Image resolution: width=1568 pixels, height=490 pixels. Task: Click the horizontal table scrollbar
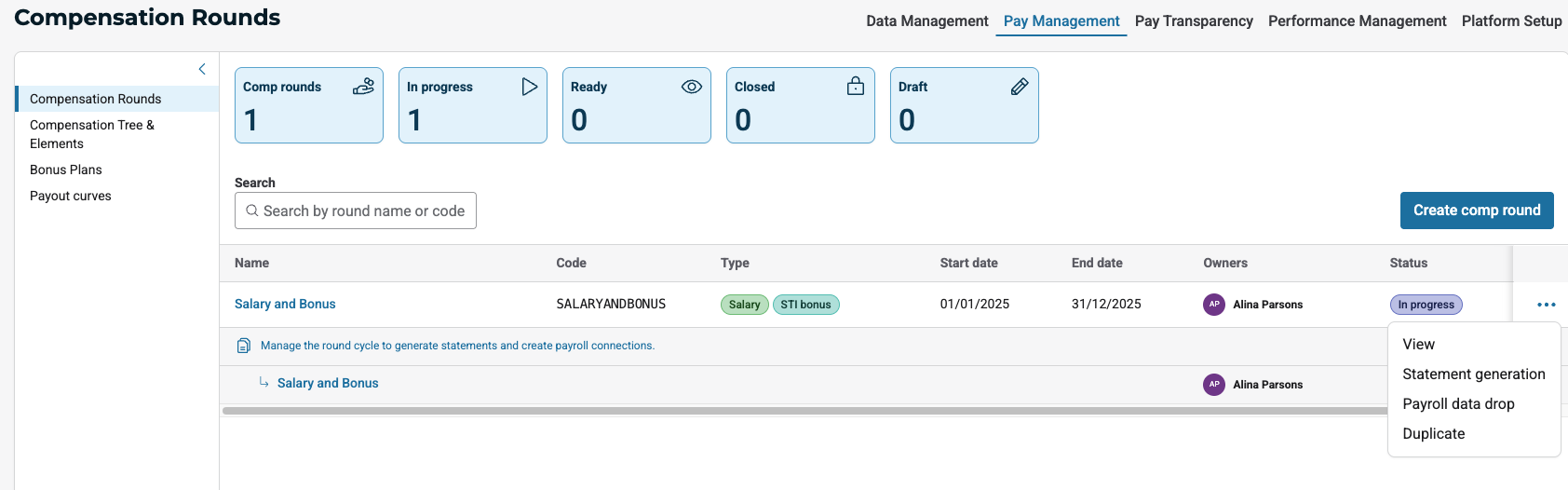(x=801, y=411)
